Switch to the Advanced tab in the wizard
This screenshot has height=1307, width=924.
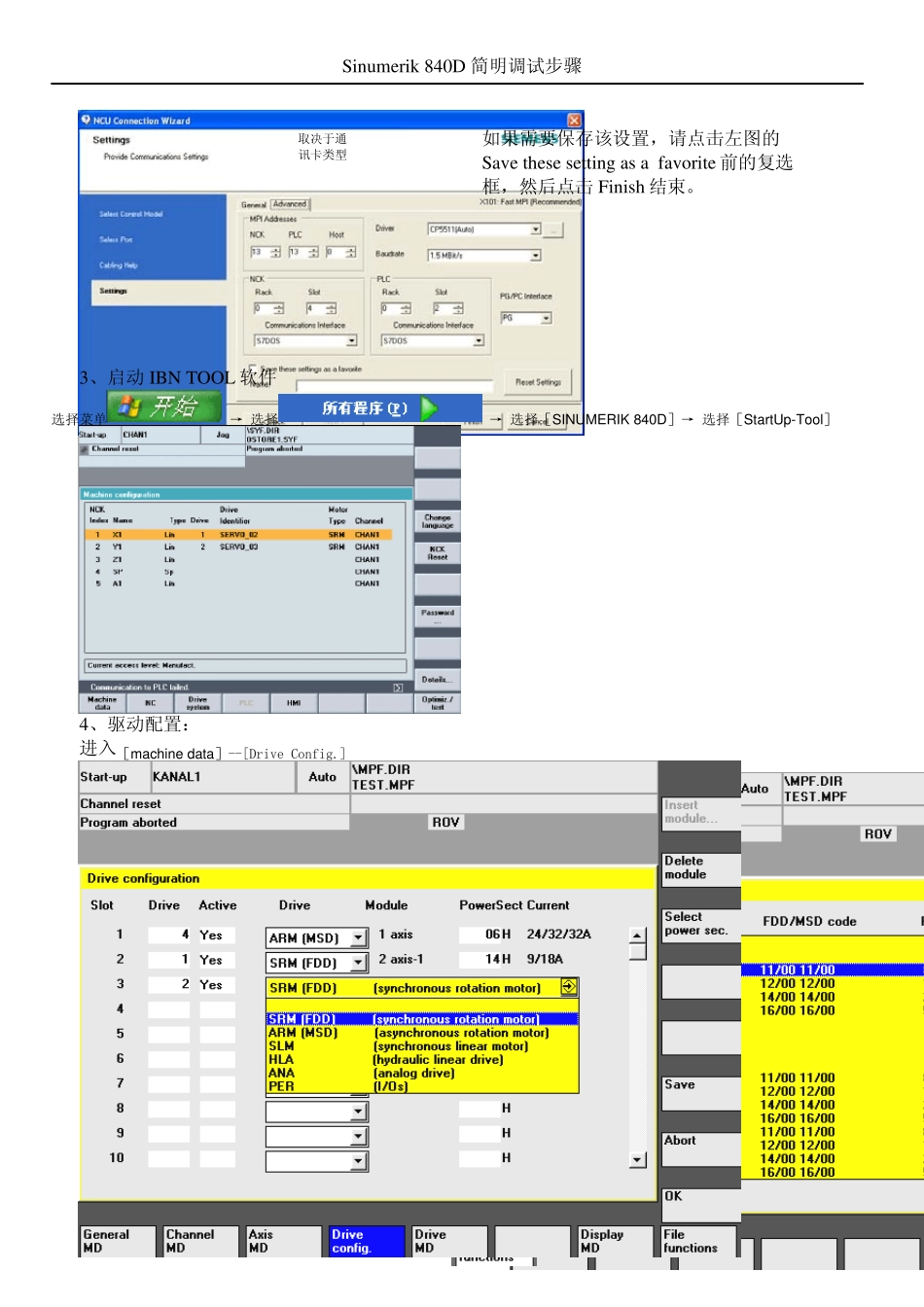(290, 204)
